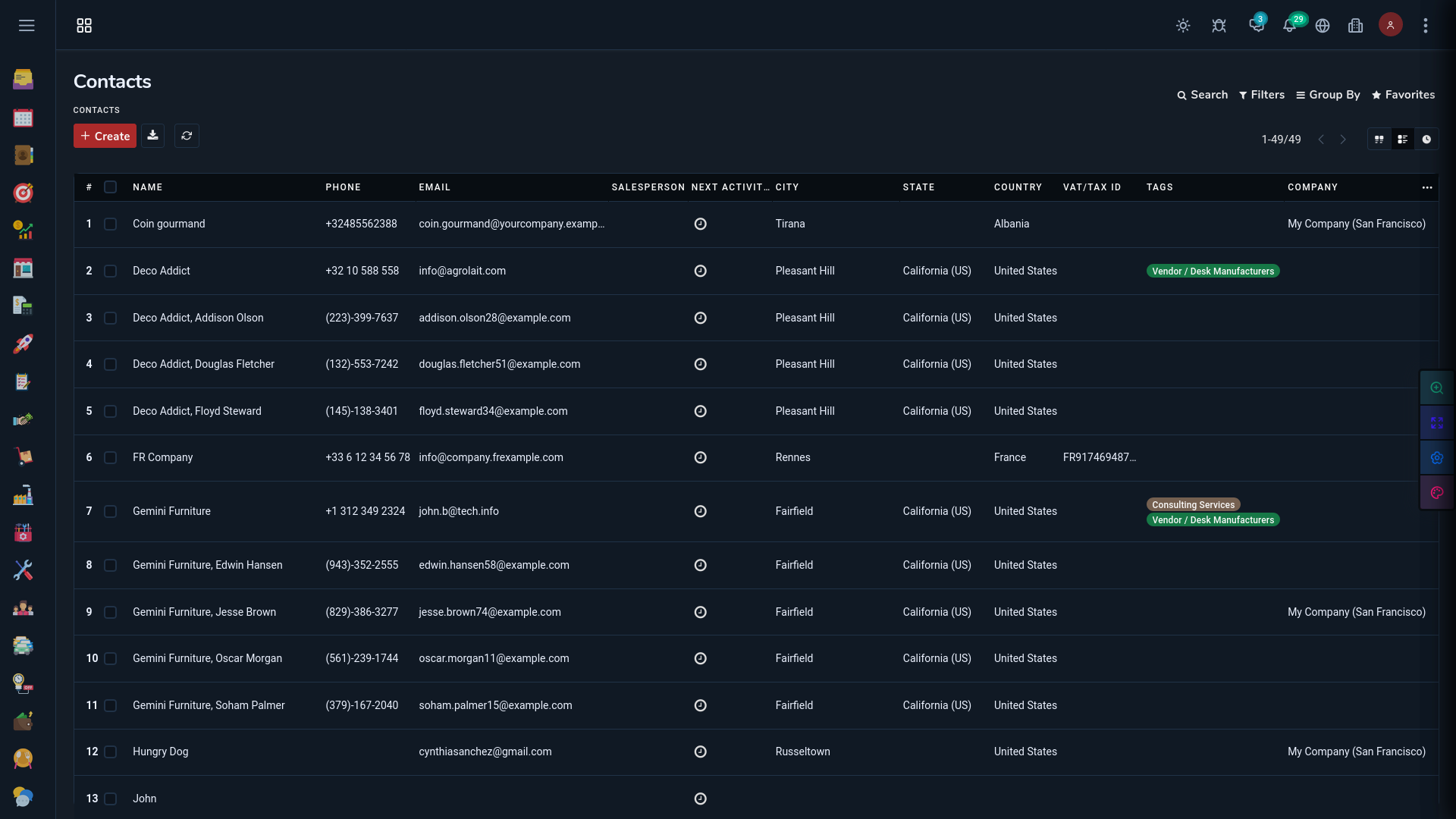Open the hand truck boxes sidebar icon
Screen dimensions: 1456x819
click(23, 457)
